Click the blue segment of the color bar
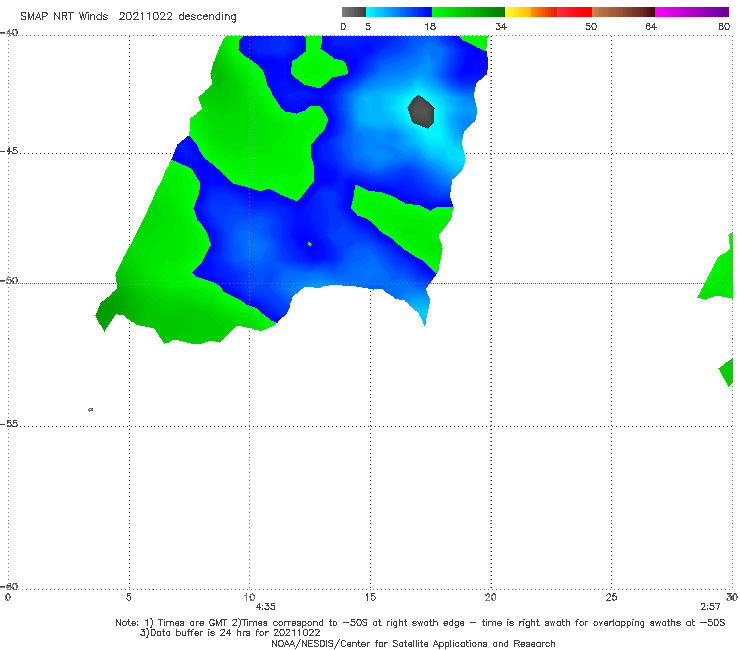 (x=399, y=12)
